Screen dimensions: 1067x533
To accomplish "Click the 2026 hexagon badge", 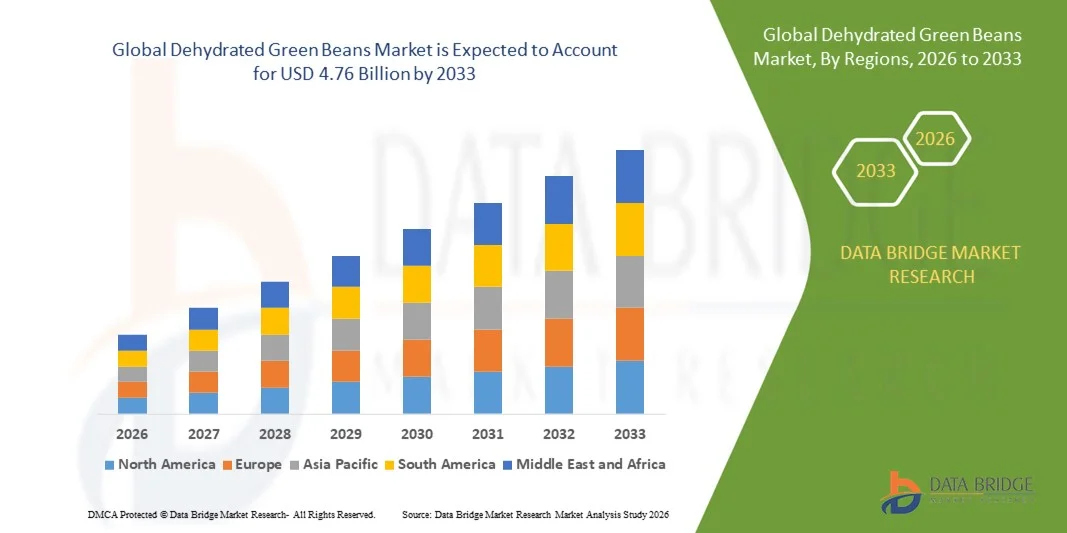I will coord(936,139).
